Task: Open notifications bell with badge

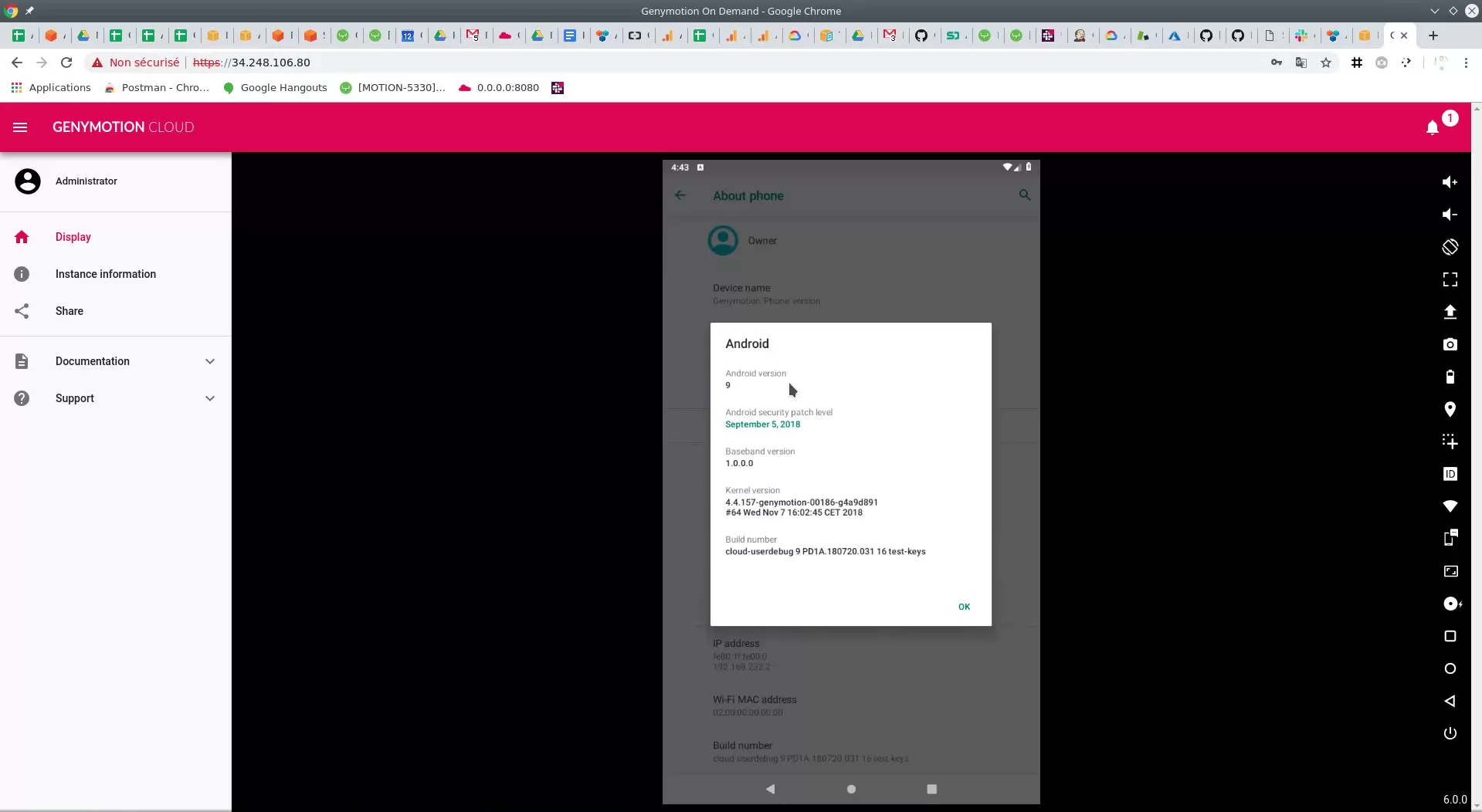Action: pyautogui.click(x=1433, y=127)
